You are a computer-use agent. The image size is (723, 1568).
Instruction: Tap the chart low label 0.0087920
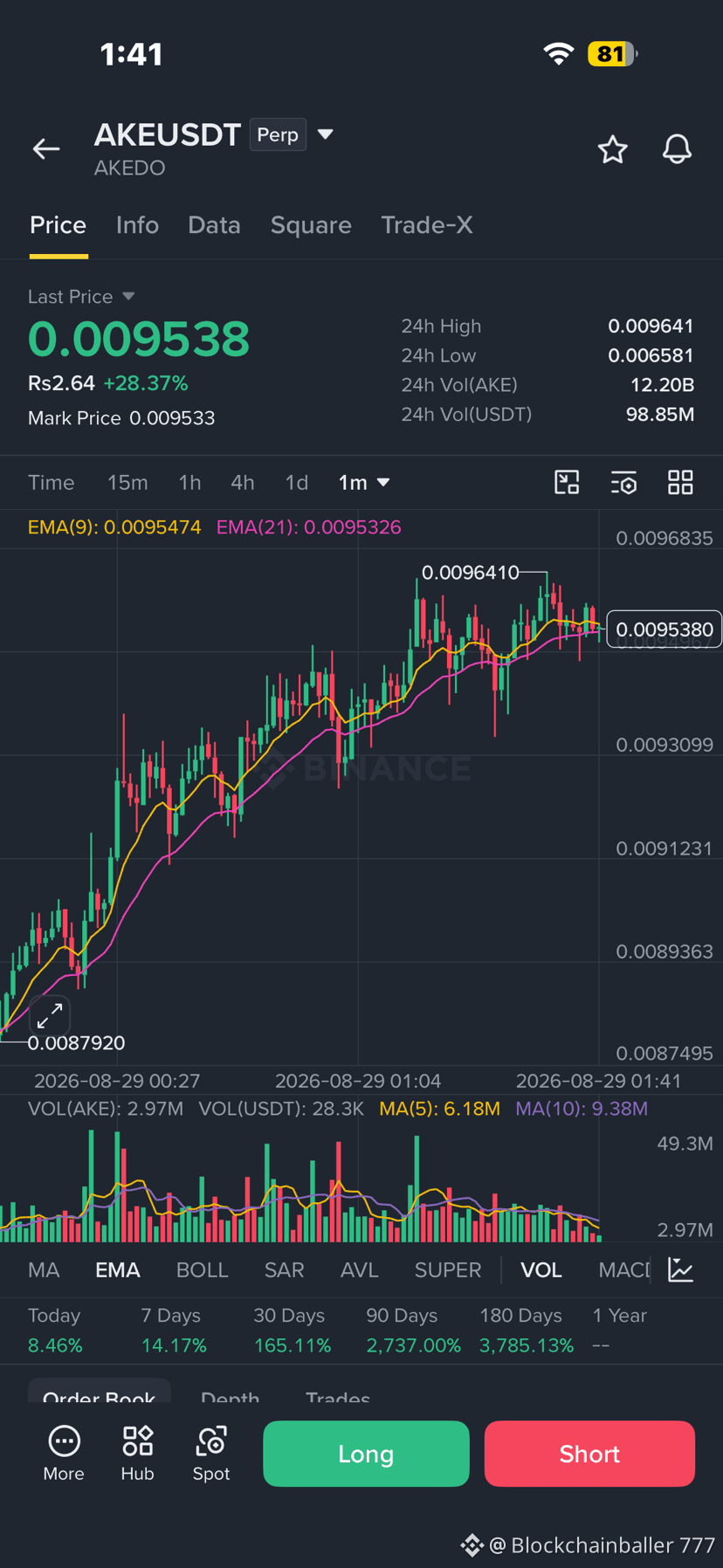tap(77, 1043)
